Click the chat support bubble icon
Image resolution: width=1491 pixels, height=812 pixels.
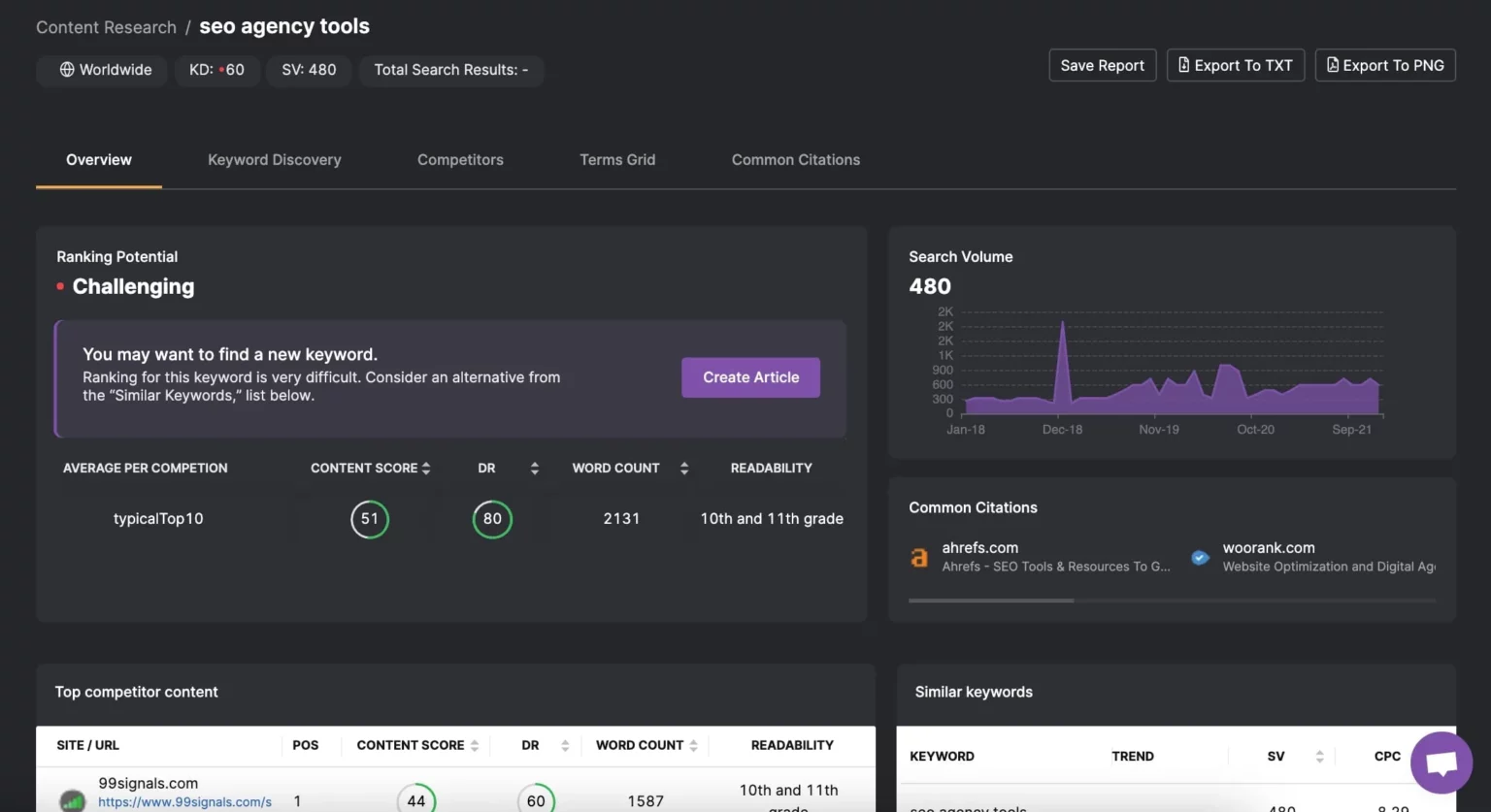click(x=1441, y=763)
